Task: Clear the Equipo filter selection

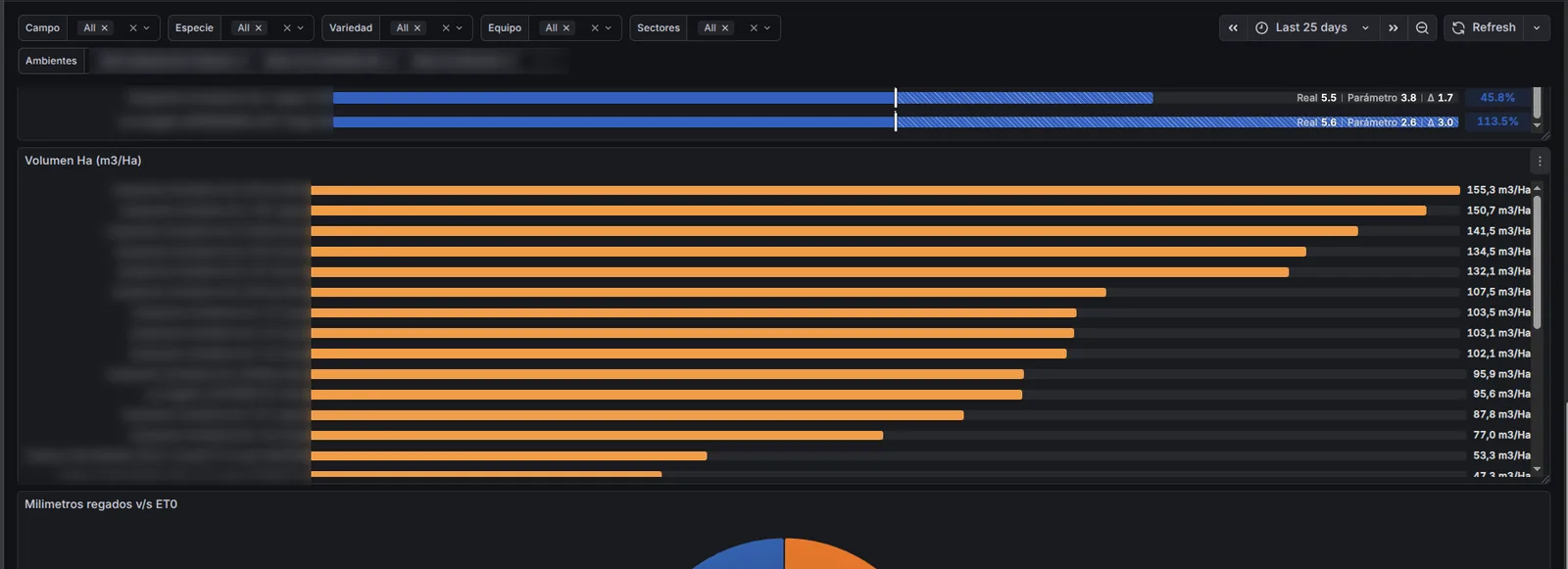Action: tap(595, 28)
